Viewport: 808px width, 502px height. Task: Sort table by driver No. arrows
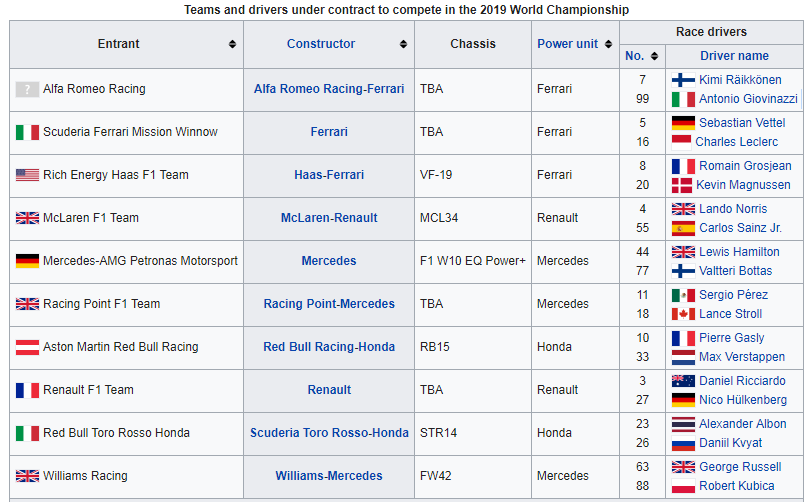[654, 56]
